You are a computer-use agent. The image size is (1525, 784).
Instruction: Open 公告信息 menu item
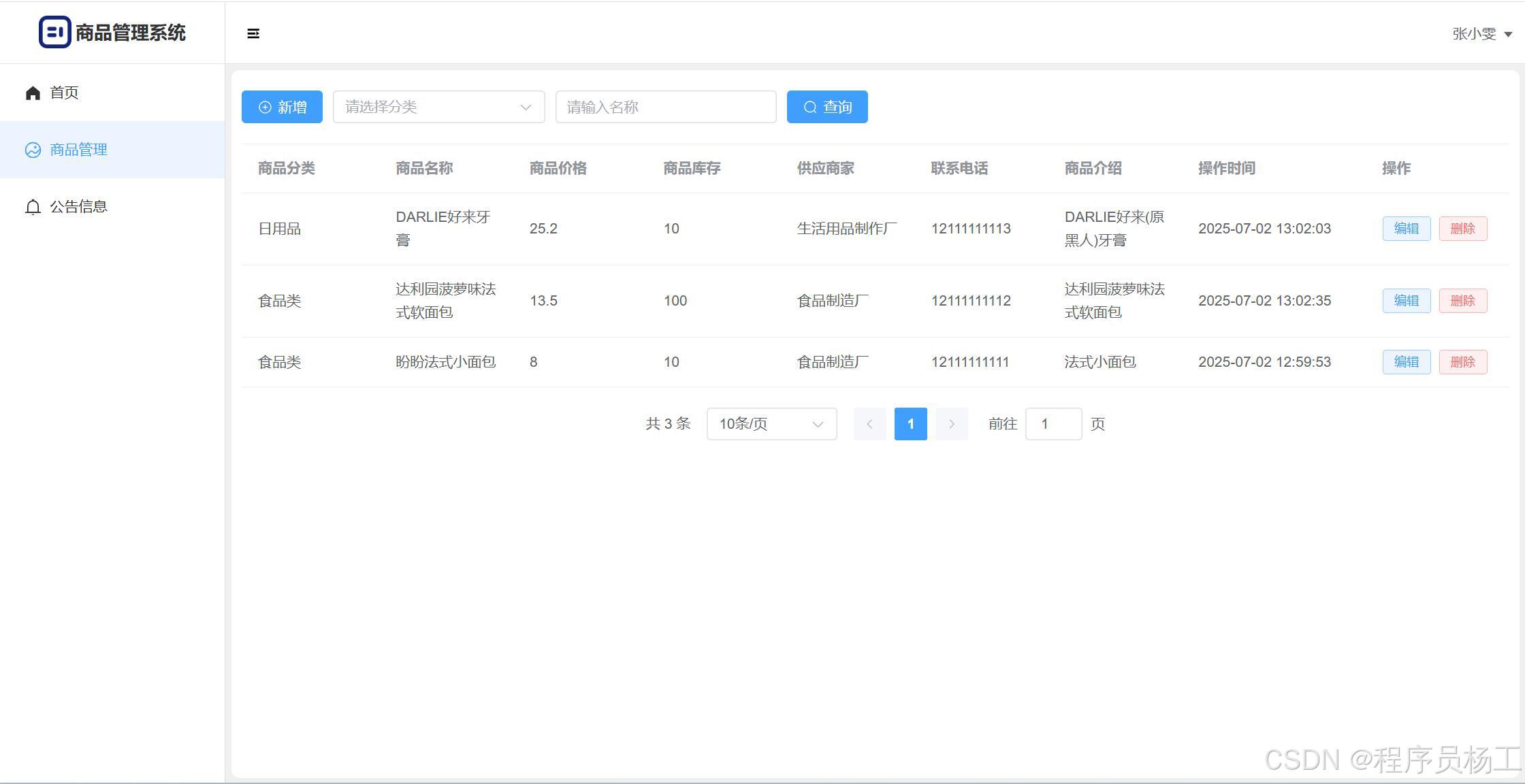[78, 207]
